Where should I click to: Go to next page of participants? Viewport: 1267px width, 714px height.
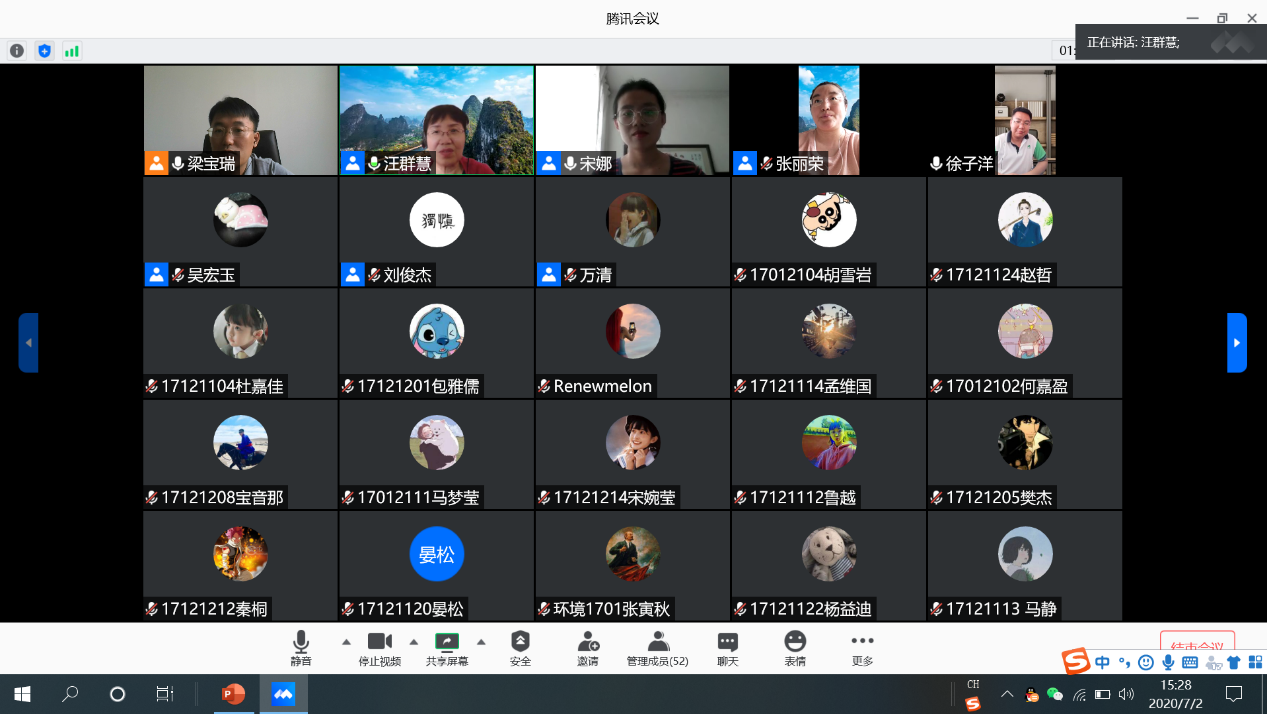click(1237, 343)
